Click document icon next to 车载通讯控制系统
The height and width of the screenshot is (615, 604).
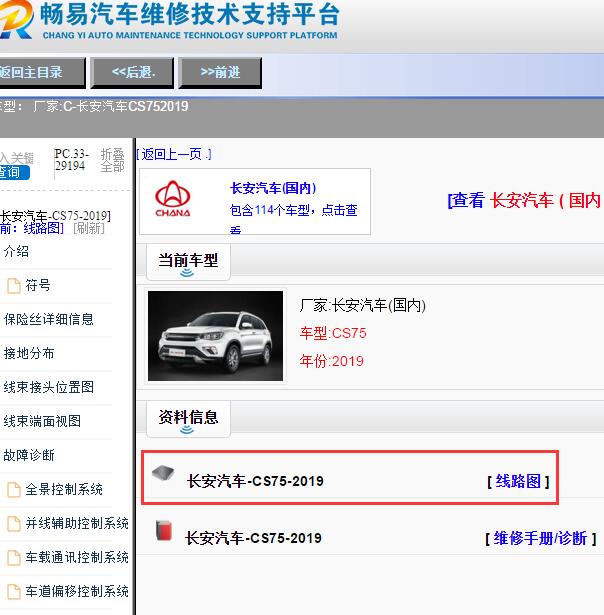[14, 558]
